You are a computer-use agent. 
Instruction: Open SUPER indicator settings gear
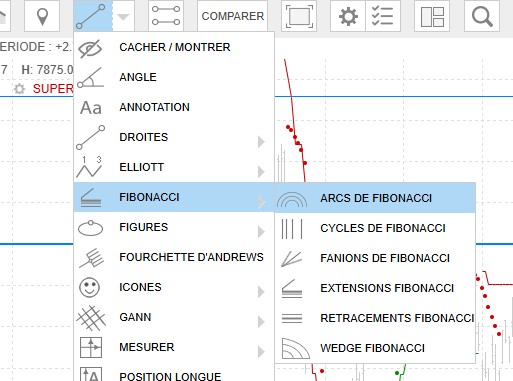(19, 89)
